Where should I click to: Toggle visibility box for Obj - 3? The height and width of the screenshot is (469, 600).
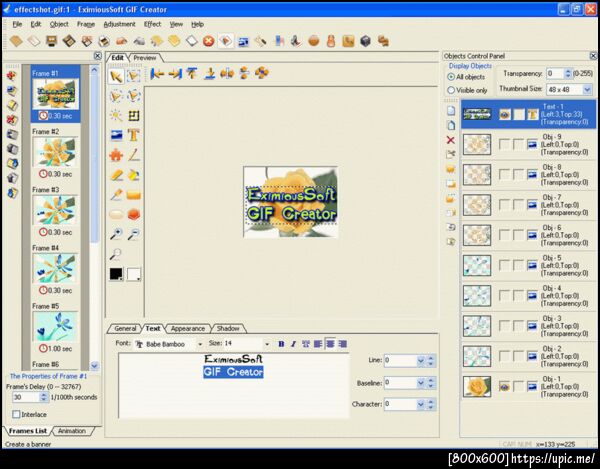coord(504,326)
